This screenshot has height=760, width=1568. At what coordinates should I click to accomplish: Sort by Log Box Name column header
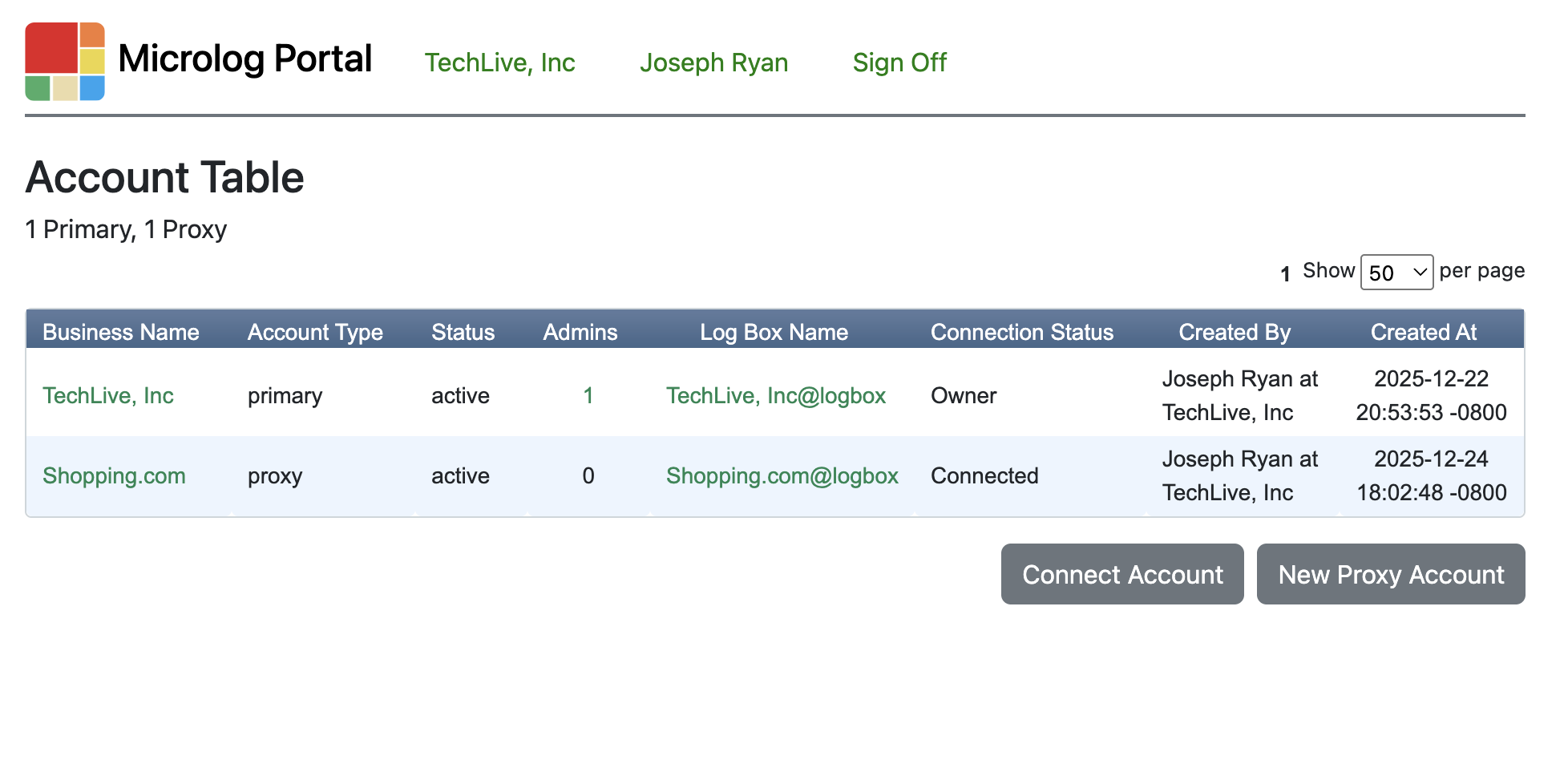[x=774, y=332]
